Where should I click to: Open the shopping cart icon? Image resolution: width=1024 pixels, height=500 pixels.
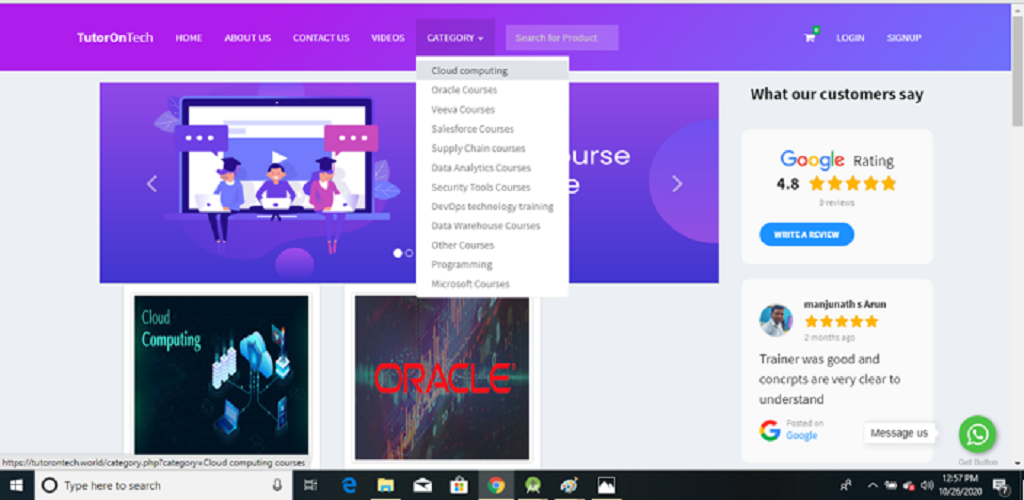pyautogui.click(x=809, y=38)
